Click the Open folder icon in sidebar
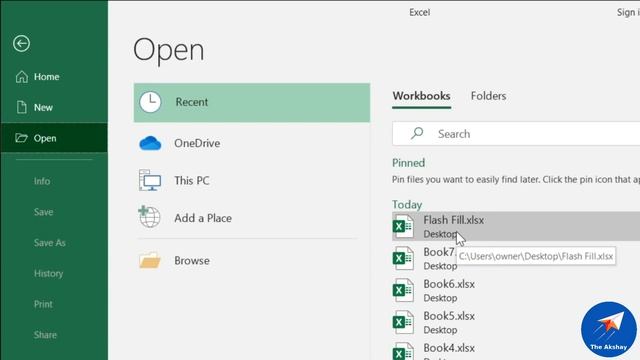Image resolution: width=640 pixels, height=360 pixels. (21, 138)
